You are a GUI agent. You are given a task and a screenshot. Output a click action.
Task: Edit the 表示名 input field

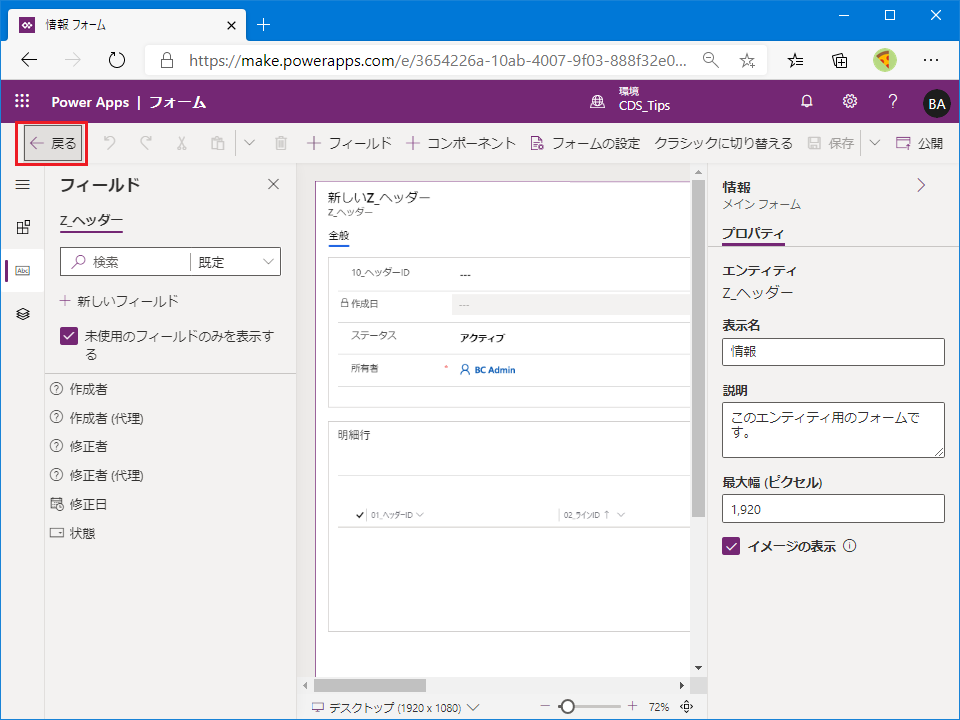click(x=833, y=352)
